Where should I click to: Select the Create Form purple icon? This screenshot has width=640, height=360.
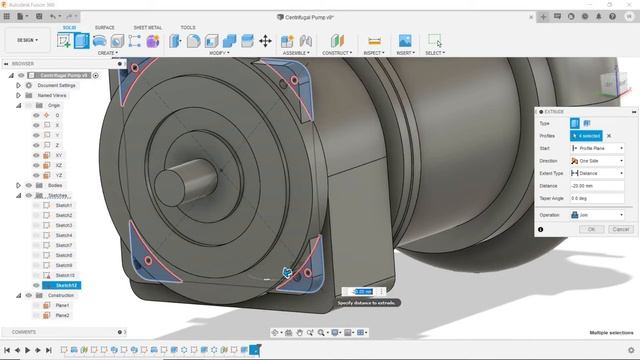(153, 41)
